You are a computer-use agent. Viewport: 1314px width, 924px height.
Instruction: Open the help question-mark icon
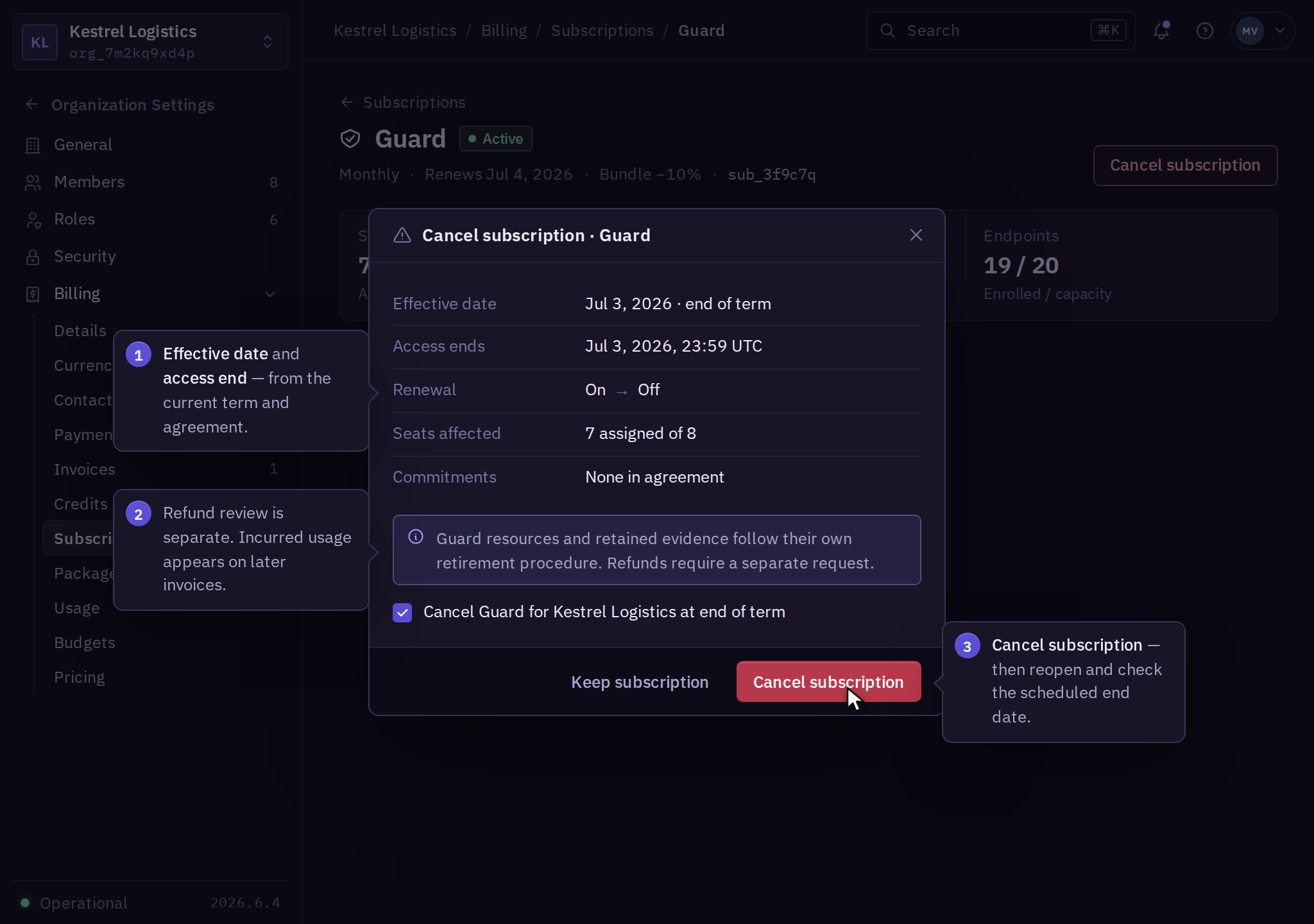(x=1204, y=31)
